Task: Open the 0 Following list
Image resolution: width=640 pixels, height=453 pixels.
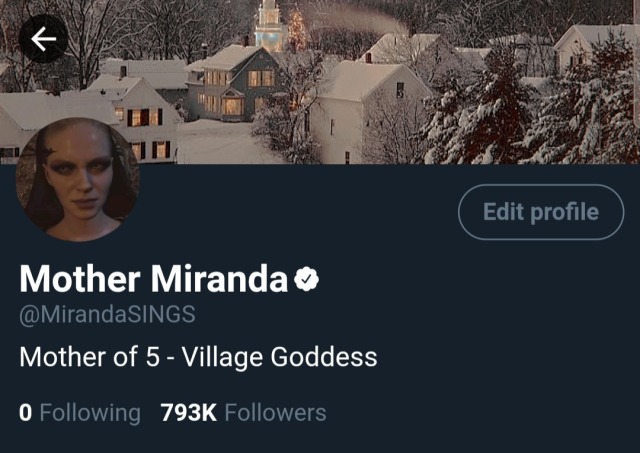Action: point(80,413)
